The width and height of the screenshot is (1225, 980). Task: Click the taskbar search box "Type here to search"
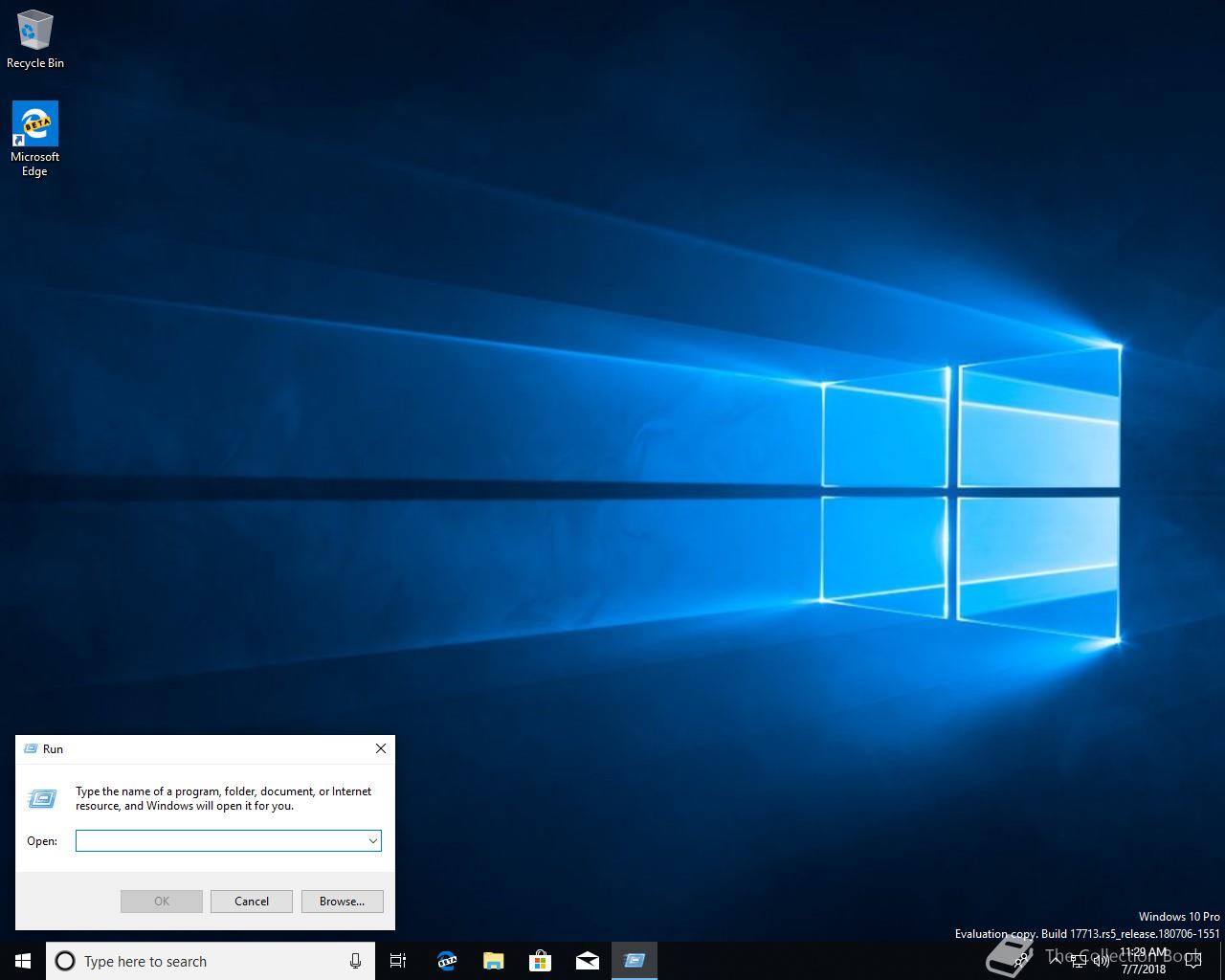pyautogui.click(x=211, y=961)
